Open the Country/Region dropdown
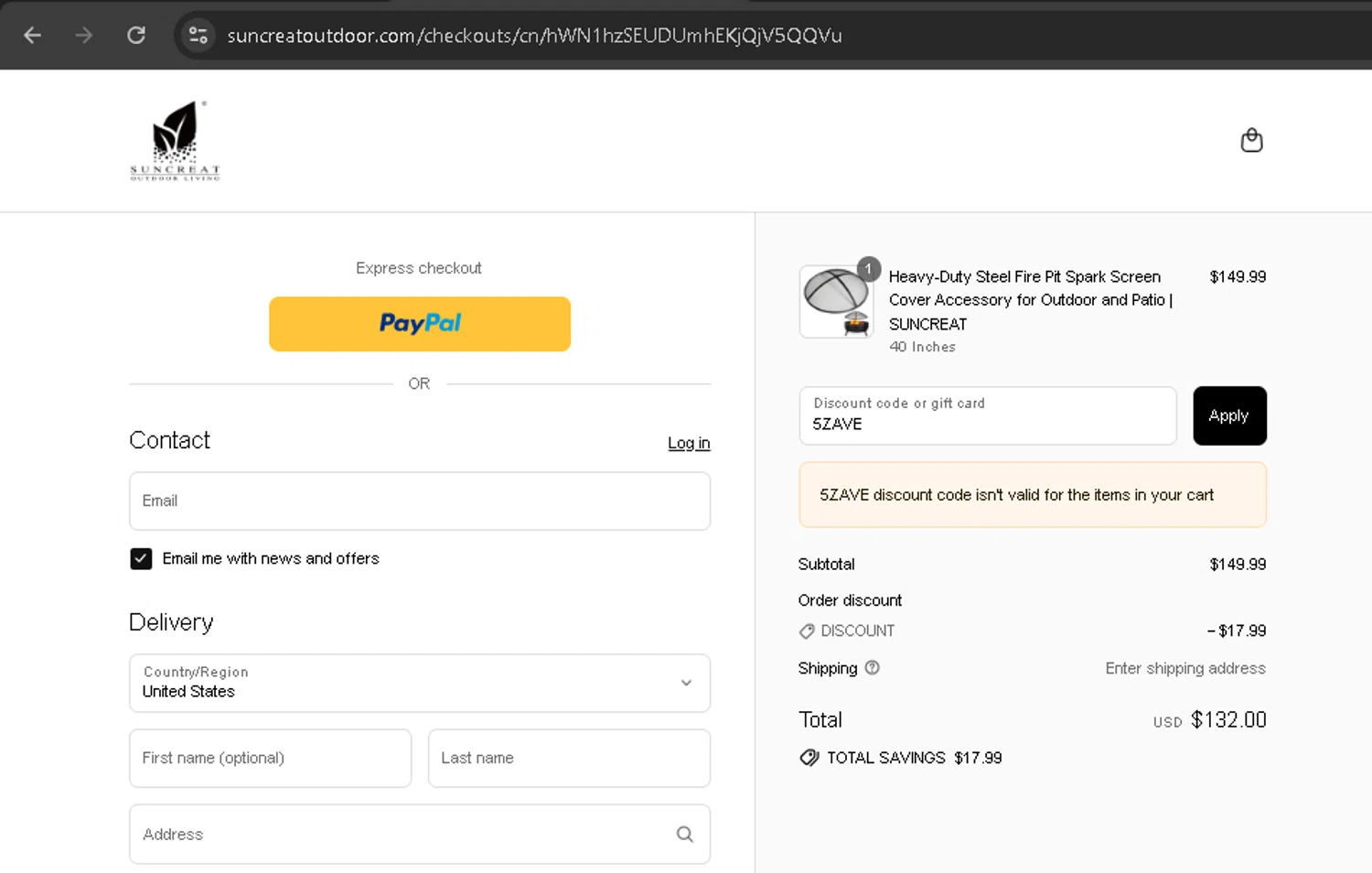This screenshot has height=873, width=1372. [420, 683]
